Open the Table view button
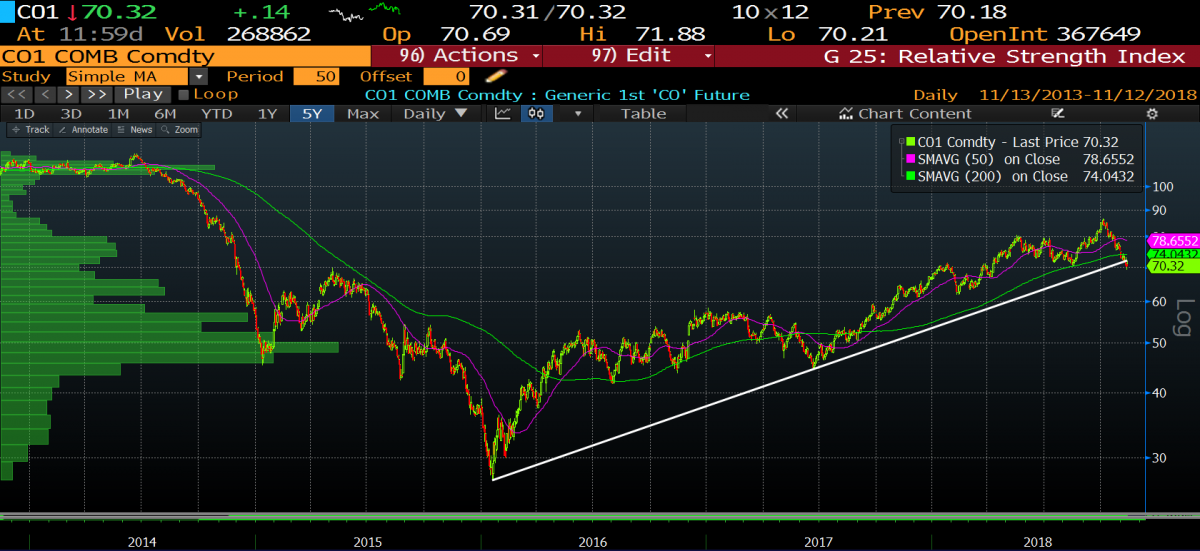 (643, 114)
